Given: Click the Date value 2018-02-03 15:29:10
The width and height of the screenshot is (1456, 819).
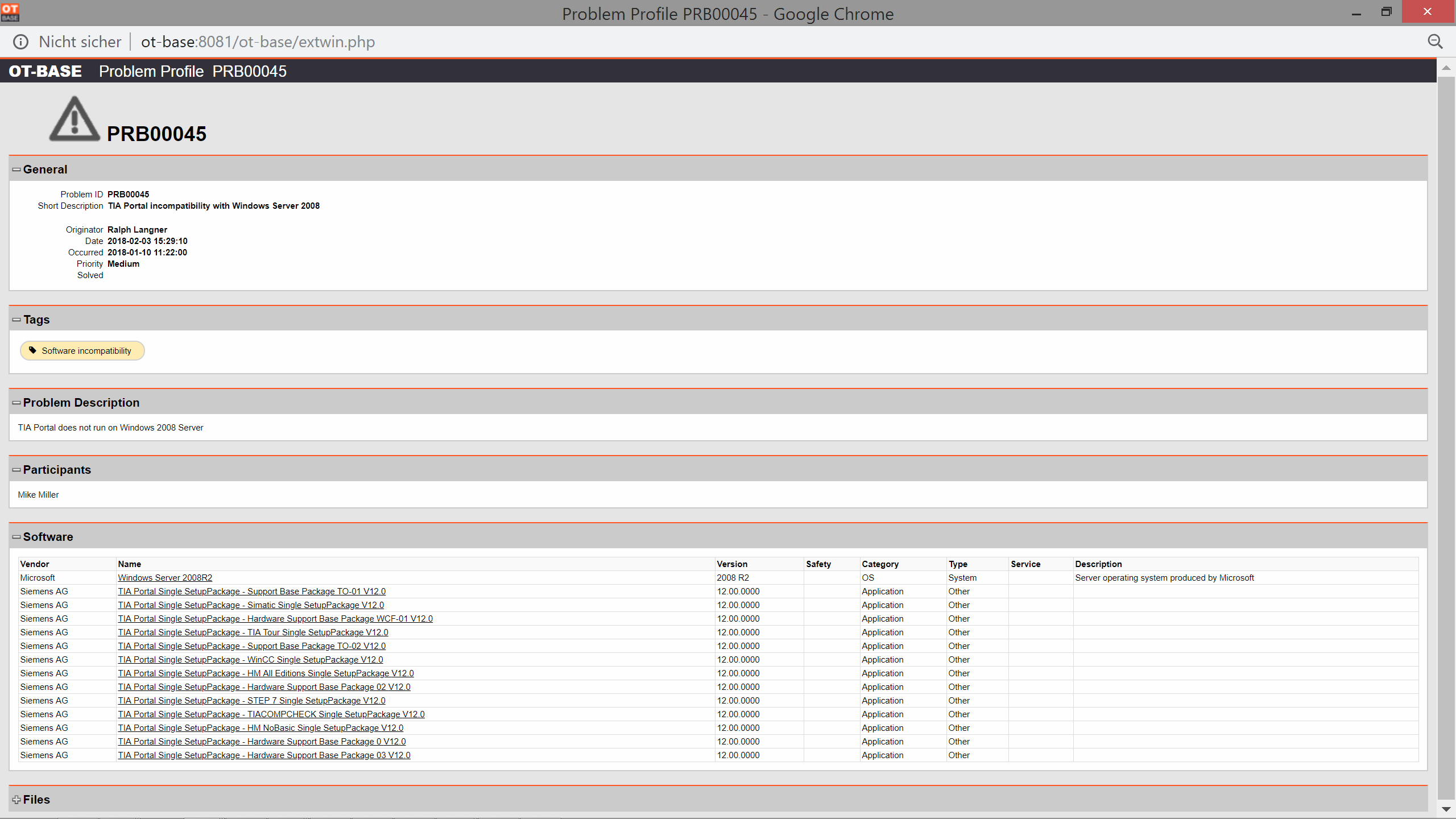Looking at the screenshot, I should pyautogui.click(x=147, y=241).
